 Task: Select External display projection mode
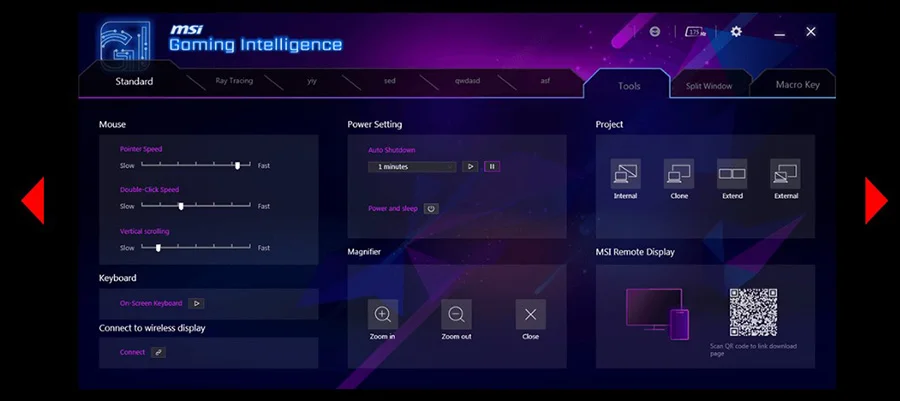785,173
